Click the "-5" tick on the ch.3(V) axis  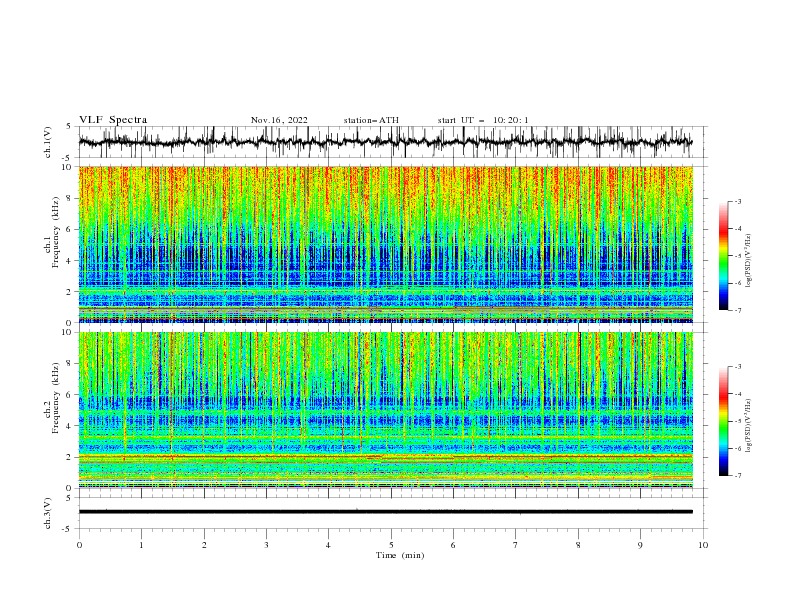[x=68, y=529]
